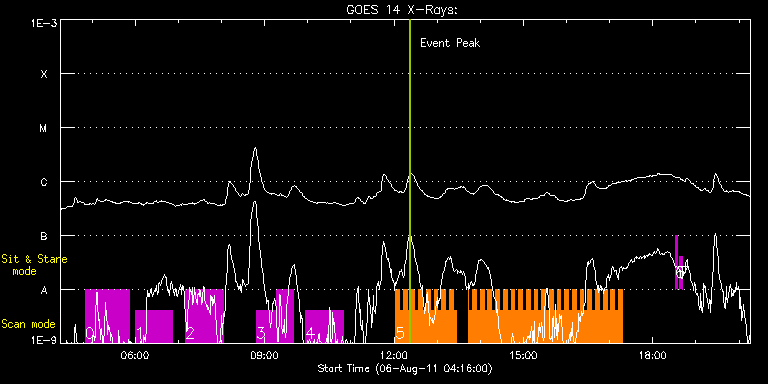Select magenta observation block 4
This screenshot has width=768, height=384.
pos(324,326)
